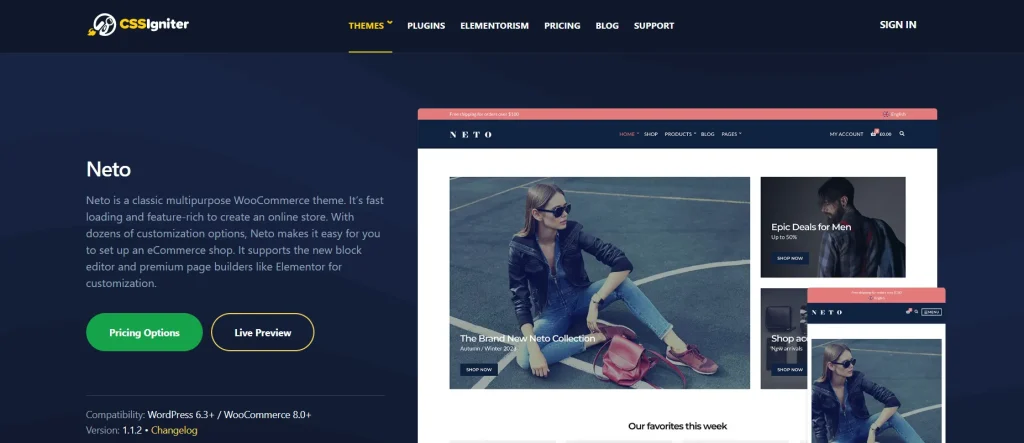This screenshot has width=1024, height=443.
Task: Click My Account in Neto preview
Action: coord(846,134)
